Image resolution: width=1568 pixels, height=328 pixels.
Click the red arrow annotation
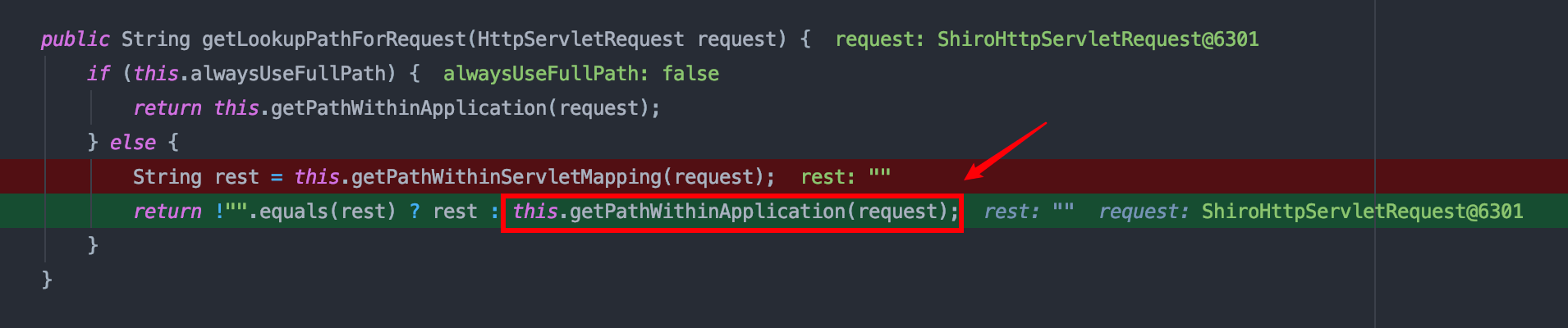1006,150
